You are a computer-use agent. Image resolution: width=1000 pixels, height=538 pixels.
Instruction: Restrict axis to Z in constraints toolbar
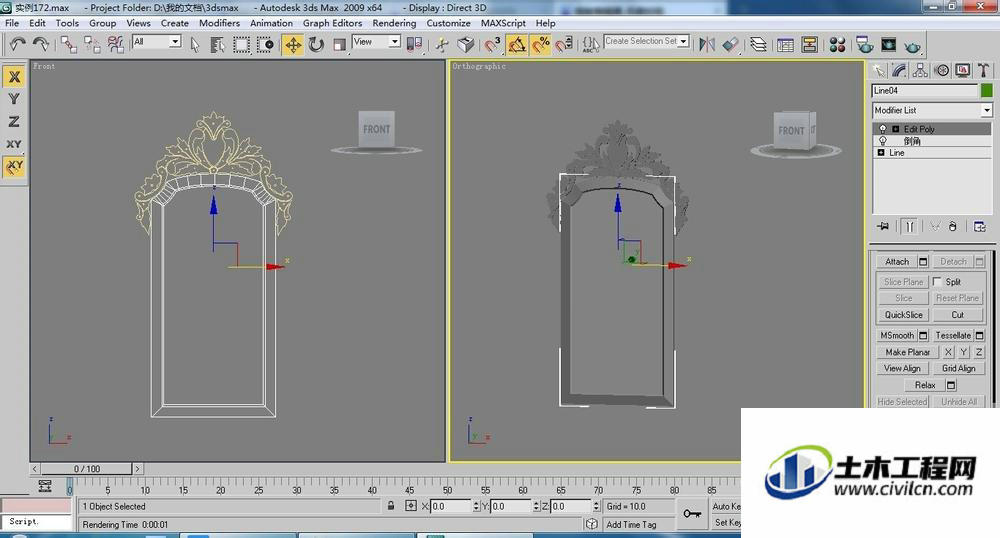(x=14, y=121)
